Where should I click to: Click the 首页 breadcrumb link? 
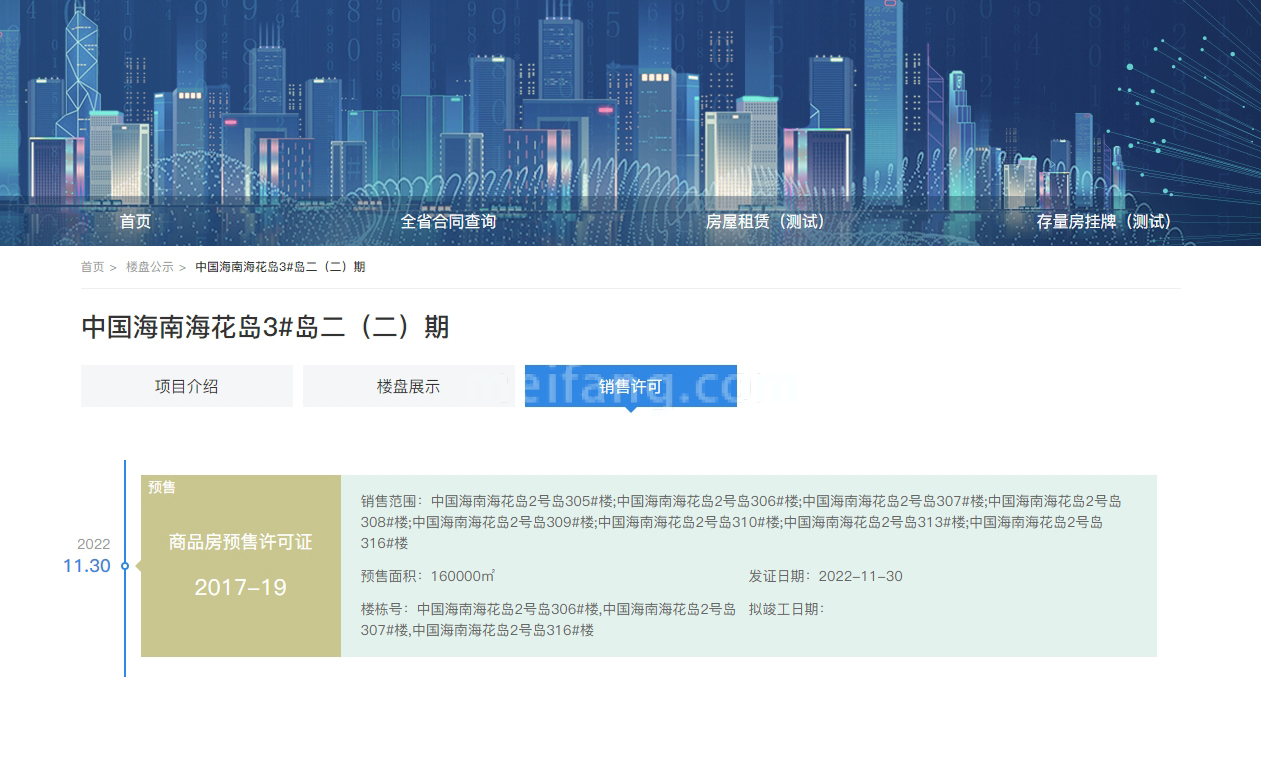coord(92,267)
